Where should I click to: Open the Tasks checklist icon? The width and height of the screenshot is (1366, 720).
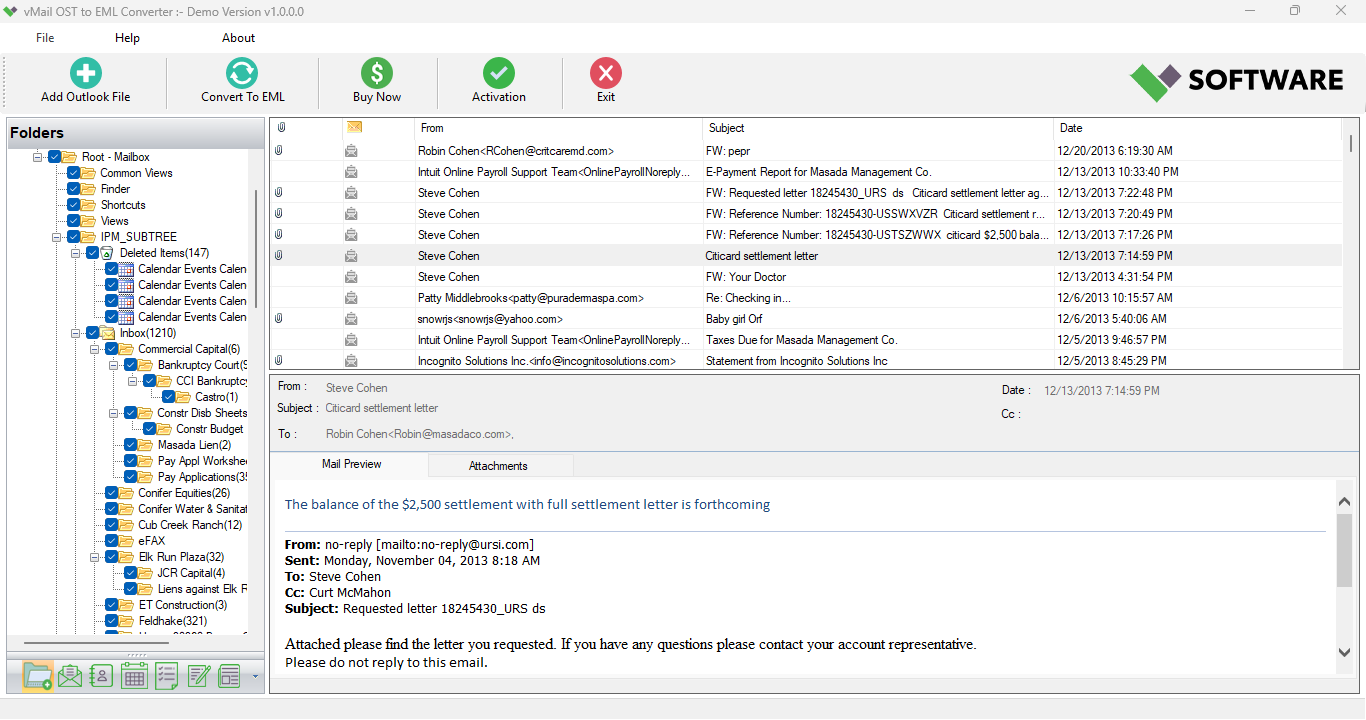[166, 675]
